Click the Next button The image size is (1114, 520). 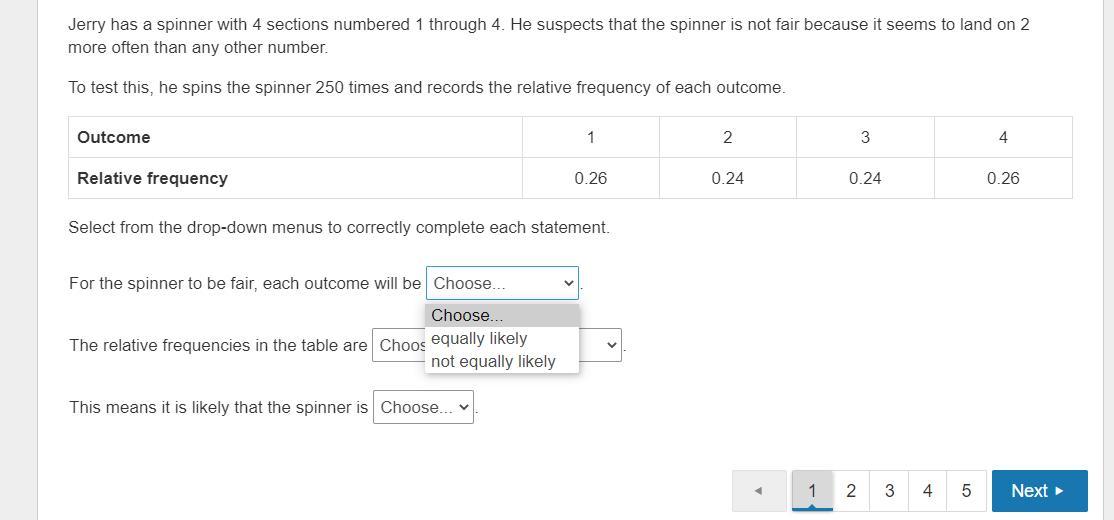click(1039, 491)
